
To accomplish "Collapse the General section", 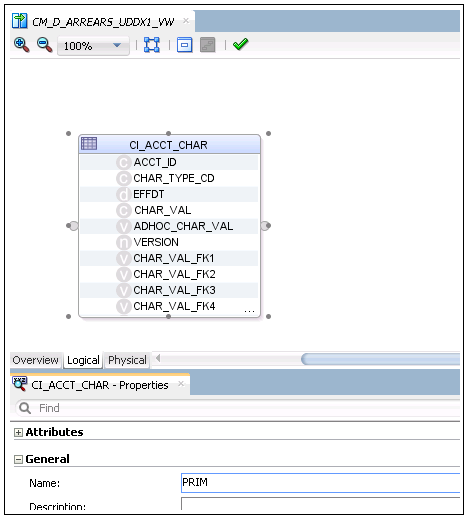I will click(x=18, y=460).
